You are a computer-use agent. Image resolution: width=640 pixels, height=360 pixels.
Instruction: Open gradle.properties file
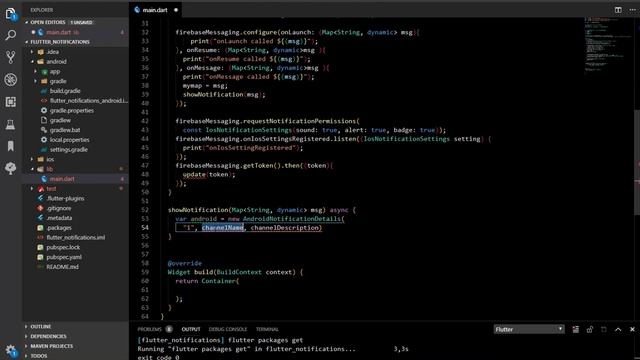[71, 111]
